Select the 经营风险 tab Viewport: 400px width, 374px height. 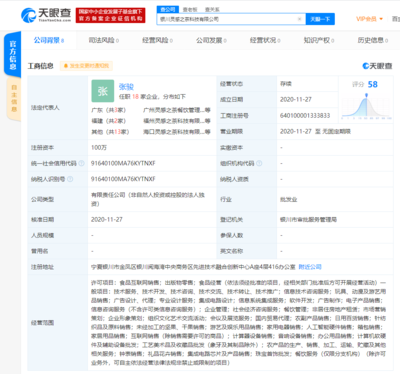tap(157, 40)
